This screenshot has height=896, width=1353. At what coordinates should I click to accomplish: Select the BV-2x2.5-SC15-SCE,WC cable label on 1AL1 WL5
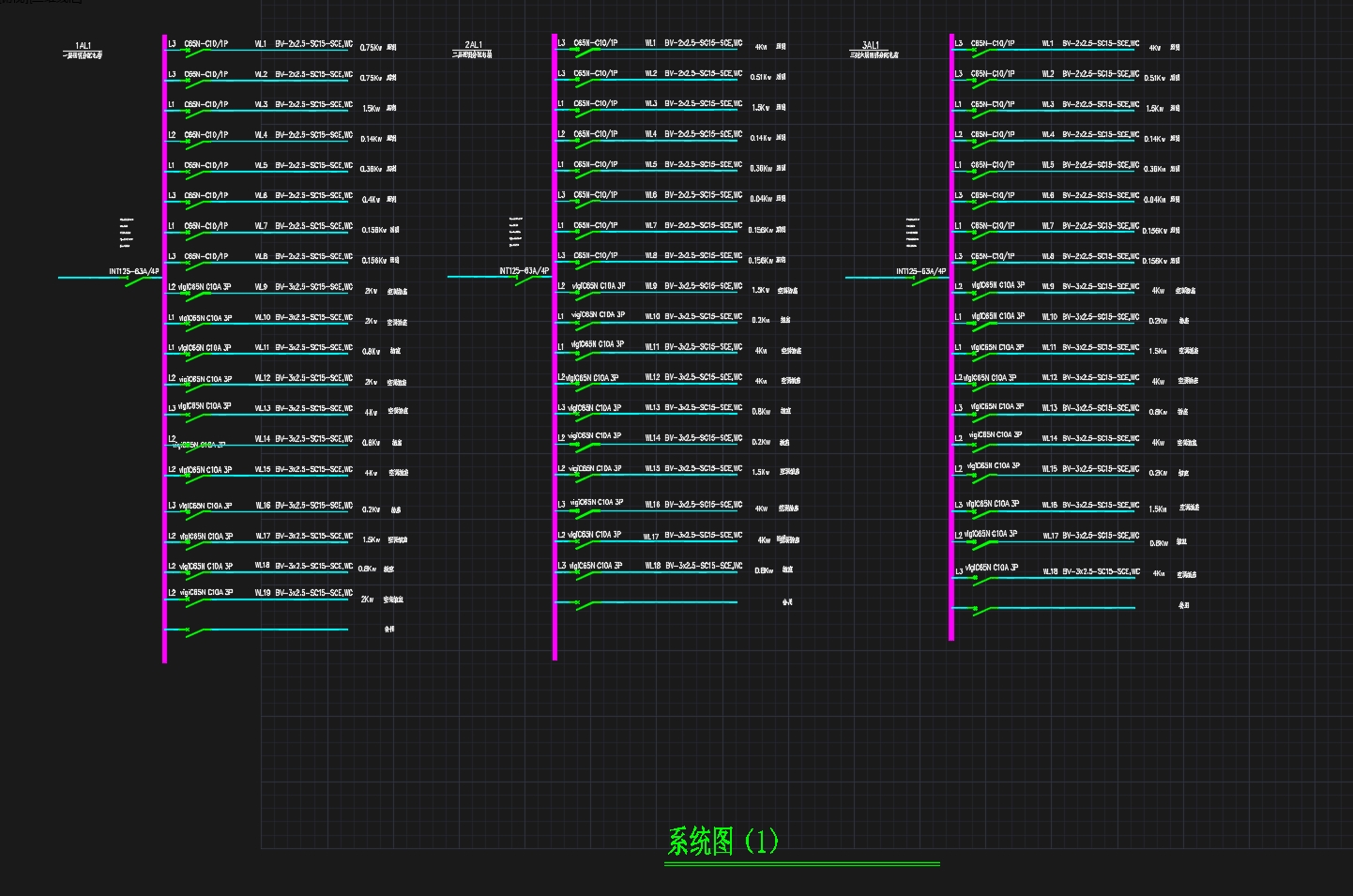(314, 165)
